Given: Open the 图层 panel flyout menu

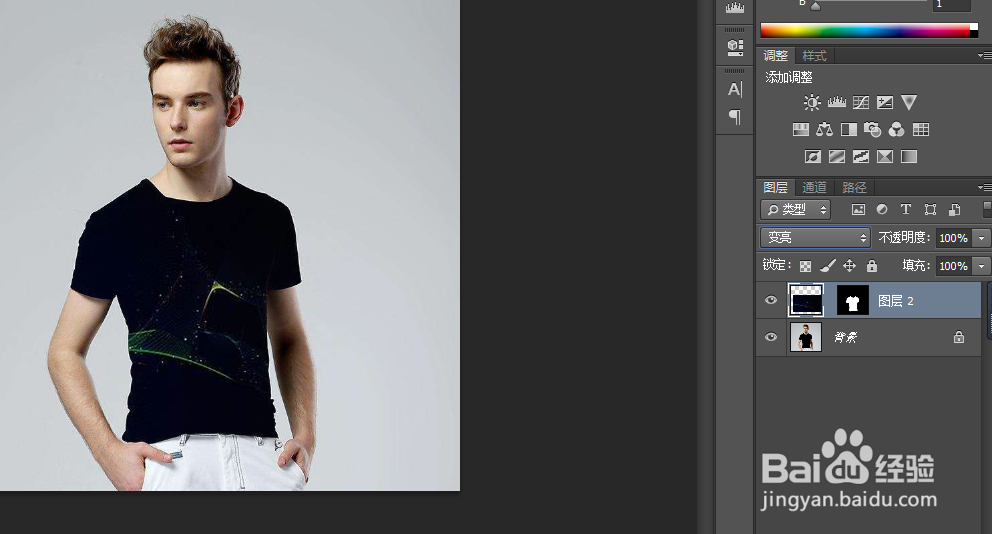Looking at the screenshot, I should coord(984,187).
